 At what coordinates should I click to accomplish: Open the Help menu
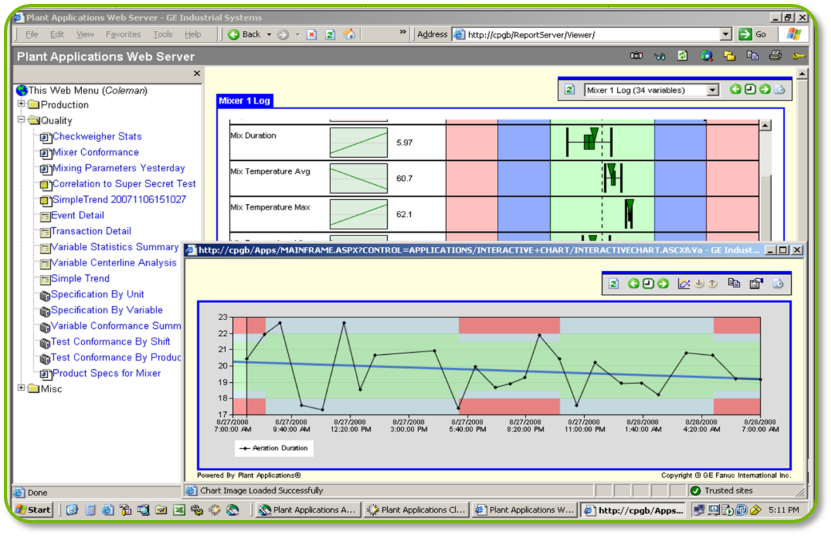point(193,34)
